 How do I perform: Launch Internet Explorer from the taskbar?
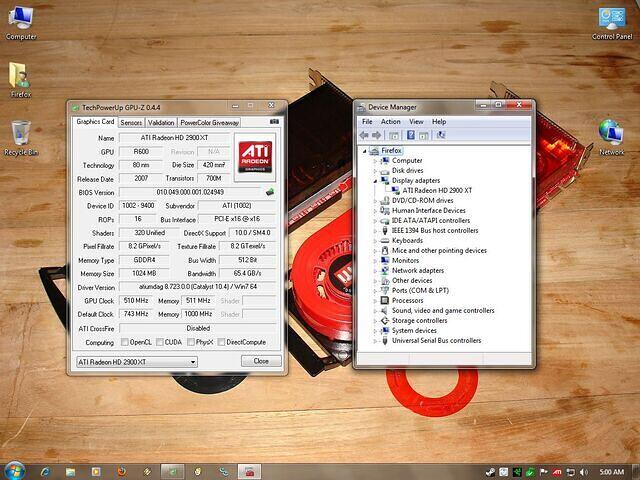pos(45,472)
